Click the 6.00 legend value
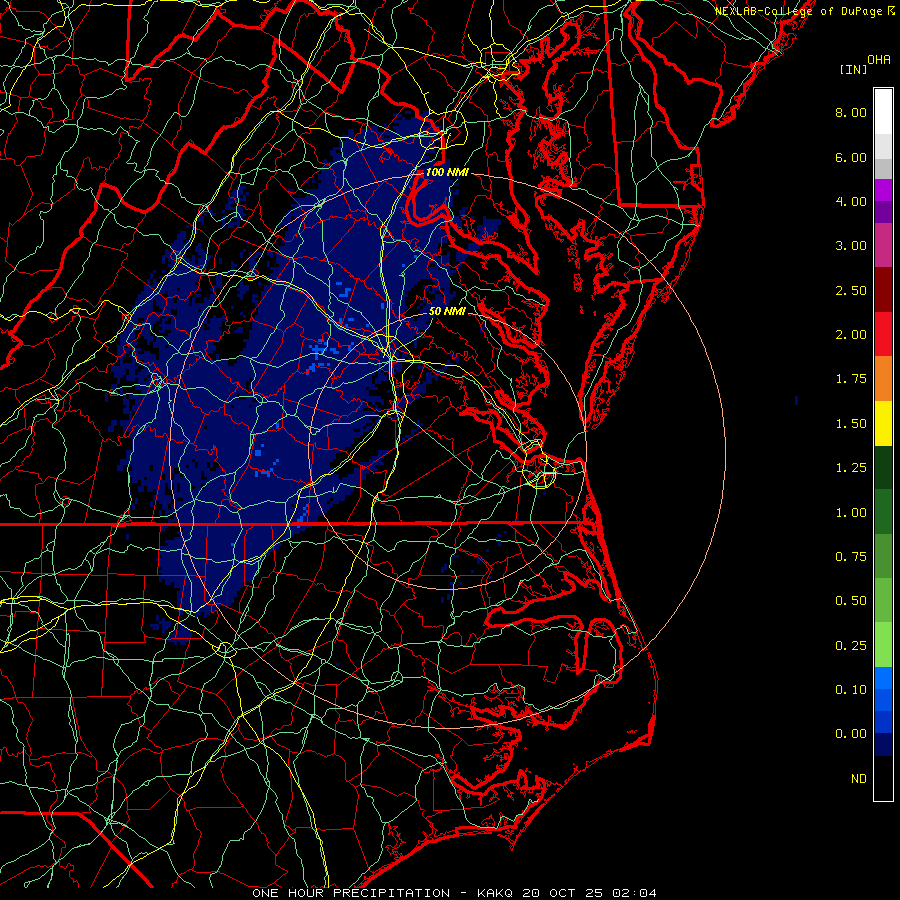The width and height of the screenshot is (900, 900). pyautogui.click(x=851, y=157)
